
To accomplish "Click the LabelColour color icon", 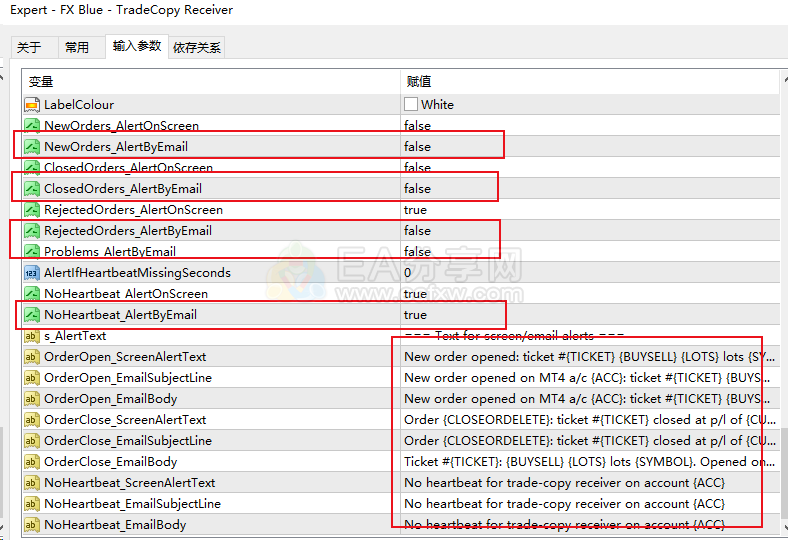I will tap(32, 104).
